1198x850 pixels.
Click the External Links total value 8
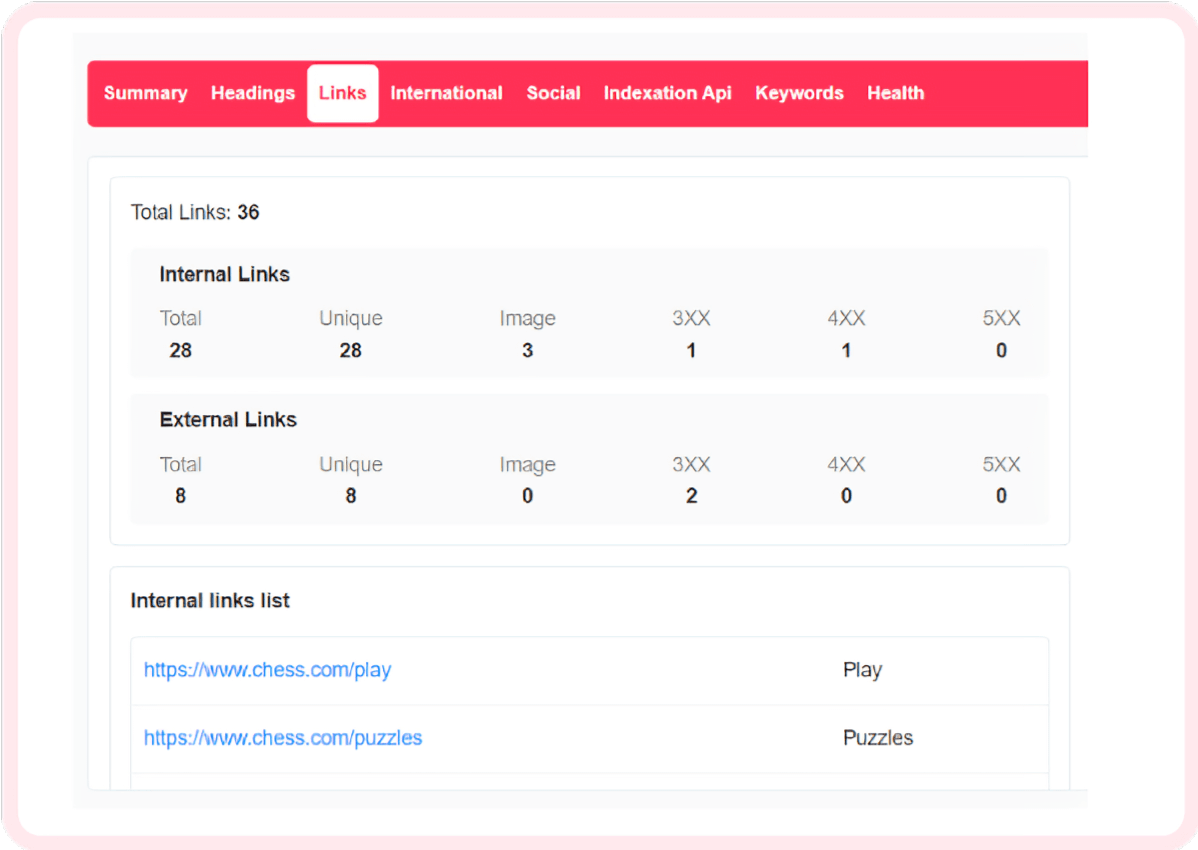(x=180, y=496)
